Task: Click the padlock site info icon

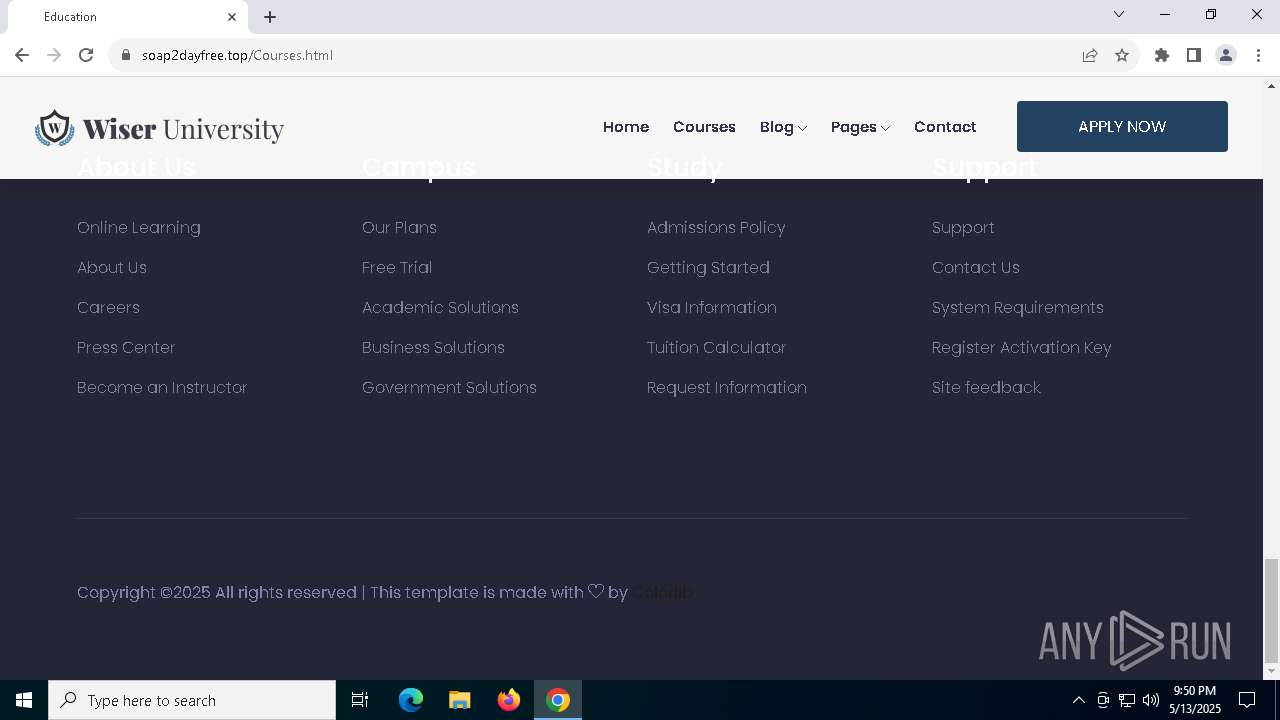Action: 126,55
